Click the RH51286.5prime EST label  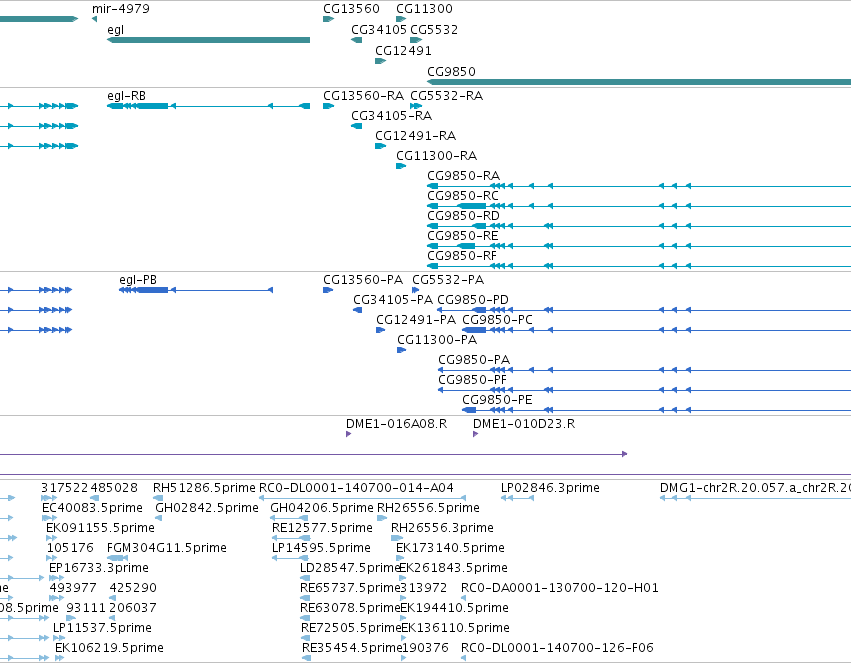tap(204, 488)
